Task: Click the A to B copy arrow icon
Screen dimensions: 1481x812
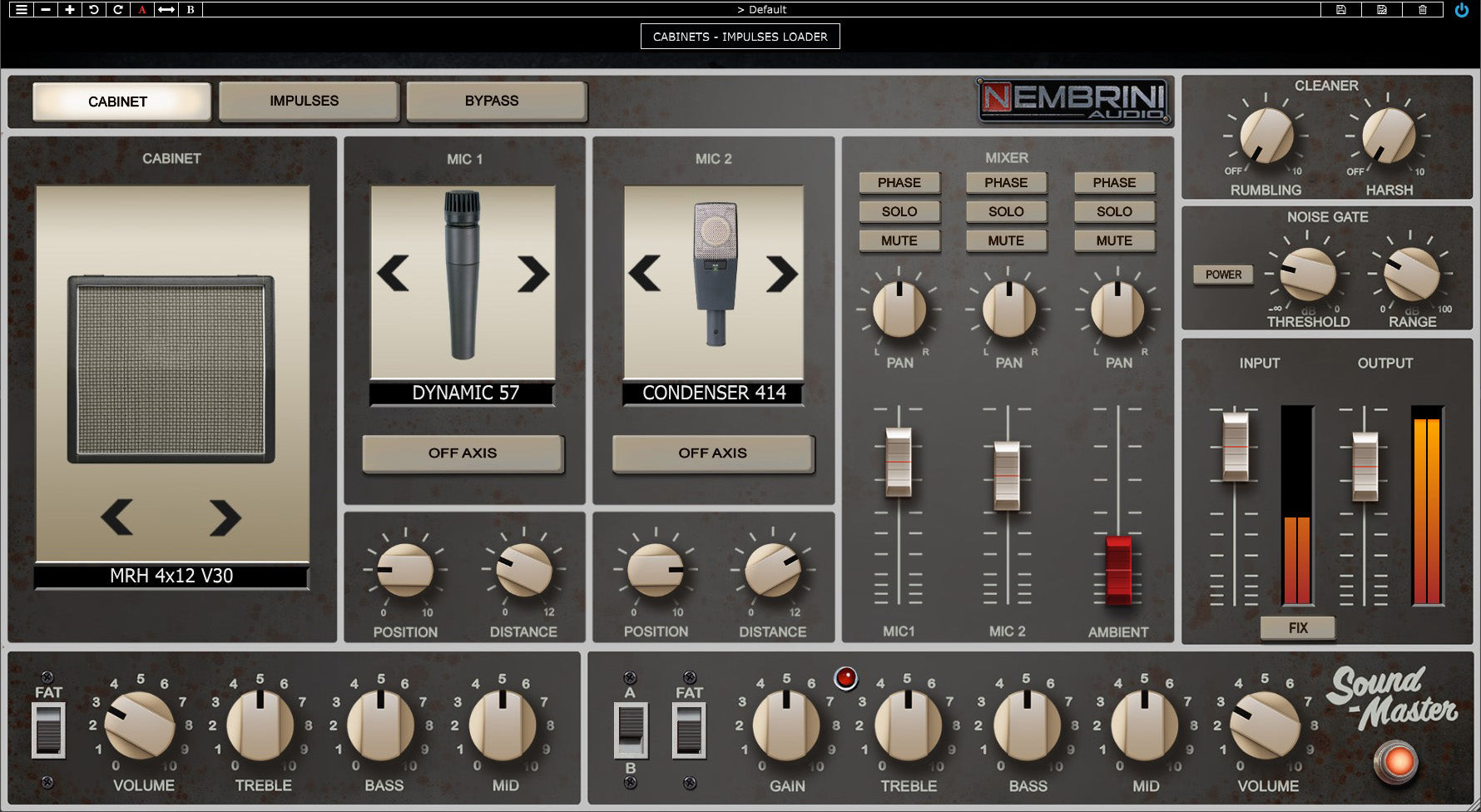Action: point(166,10)
